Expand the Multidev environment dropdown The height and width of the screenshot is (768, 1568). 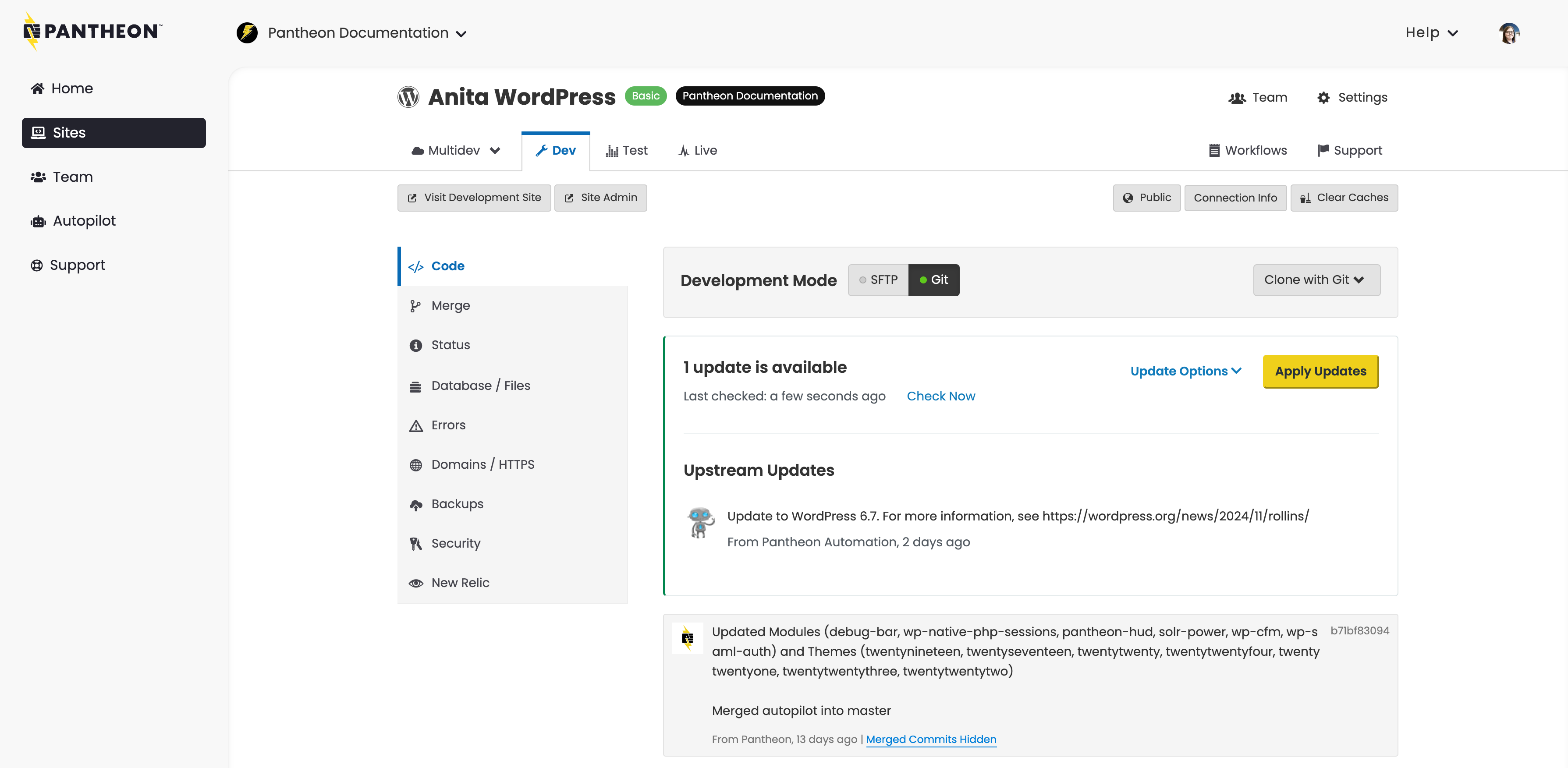coord(455,150)
